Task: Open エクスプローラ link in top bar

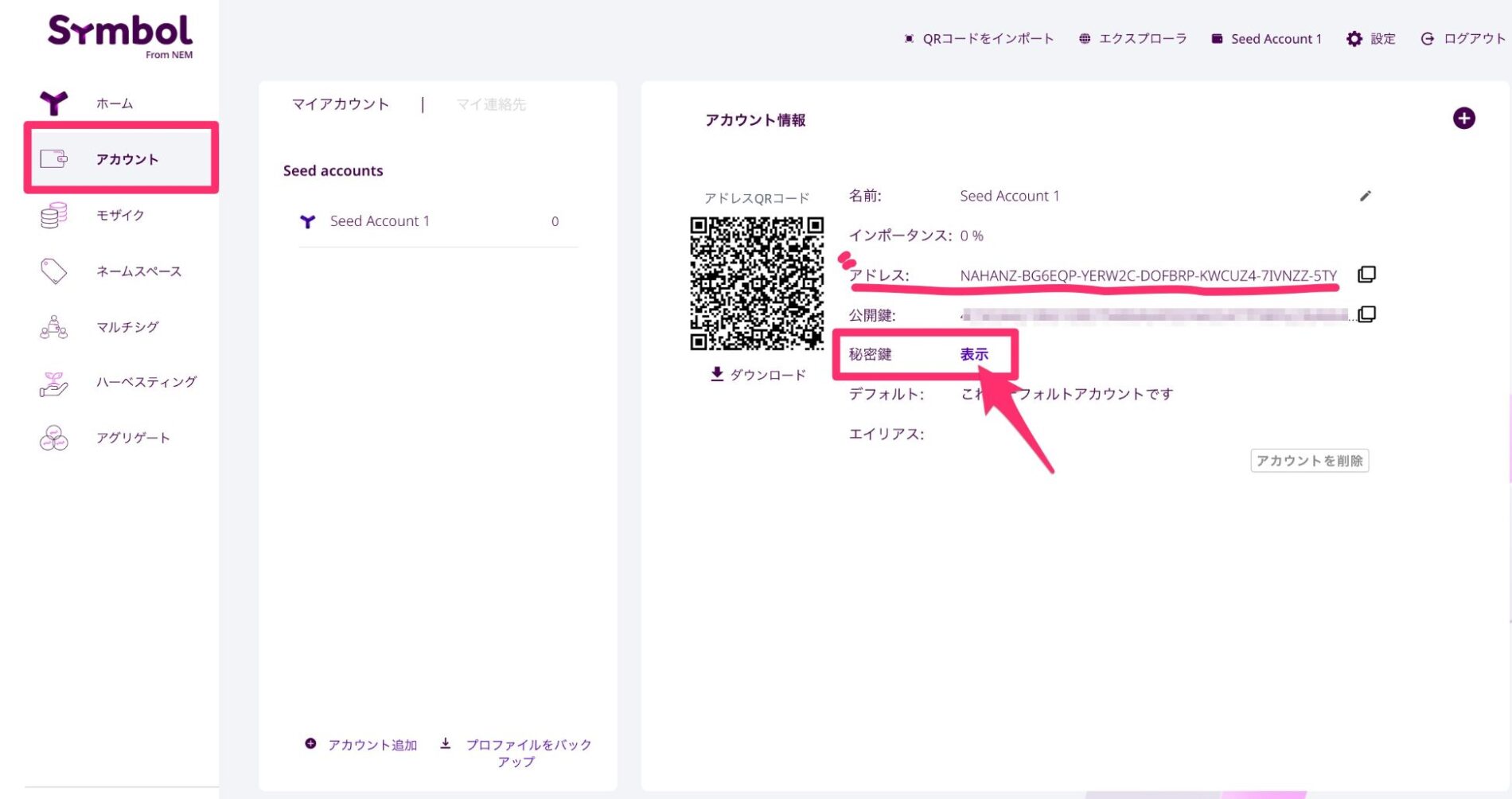Action: 1143,39
